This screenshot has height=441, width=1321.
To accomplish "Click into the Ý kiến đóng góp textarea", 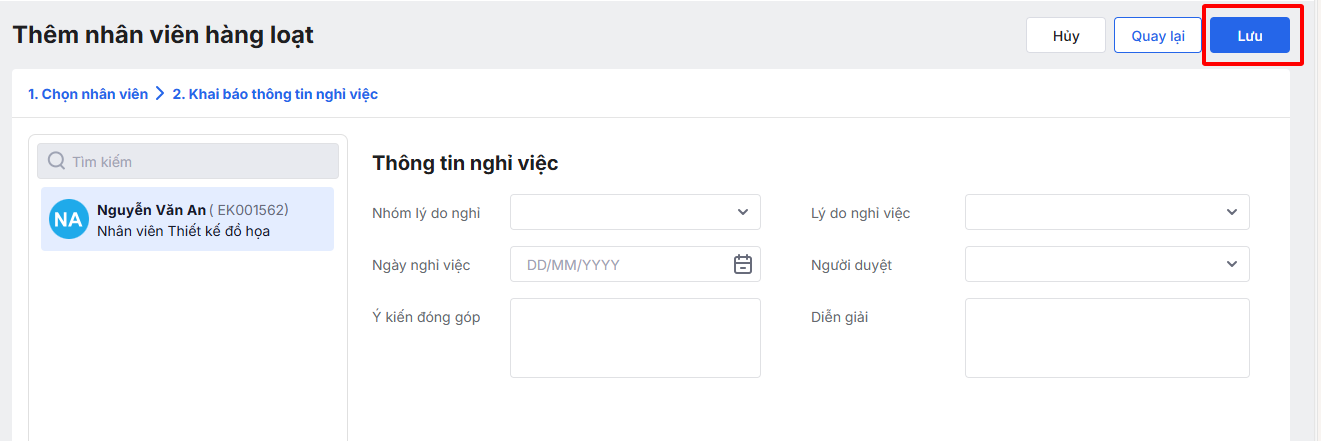I will 635,338.
